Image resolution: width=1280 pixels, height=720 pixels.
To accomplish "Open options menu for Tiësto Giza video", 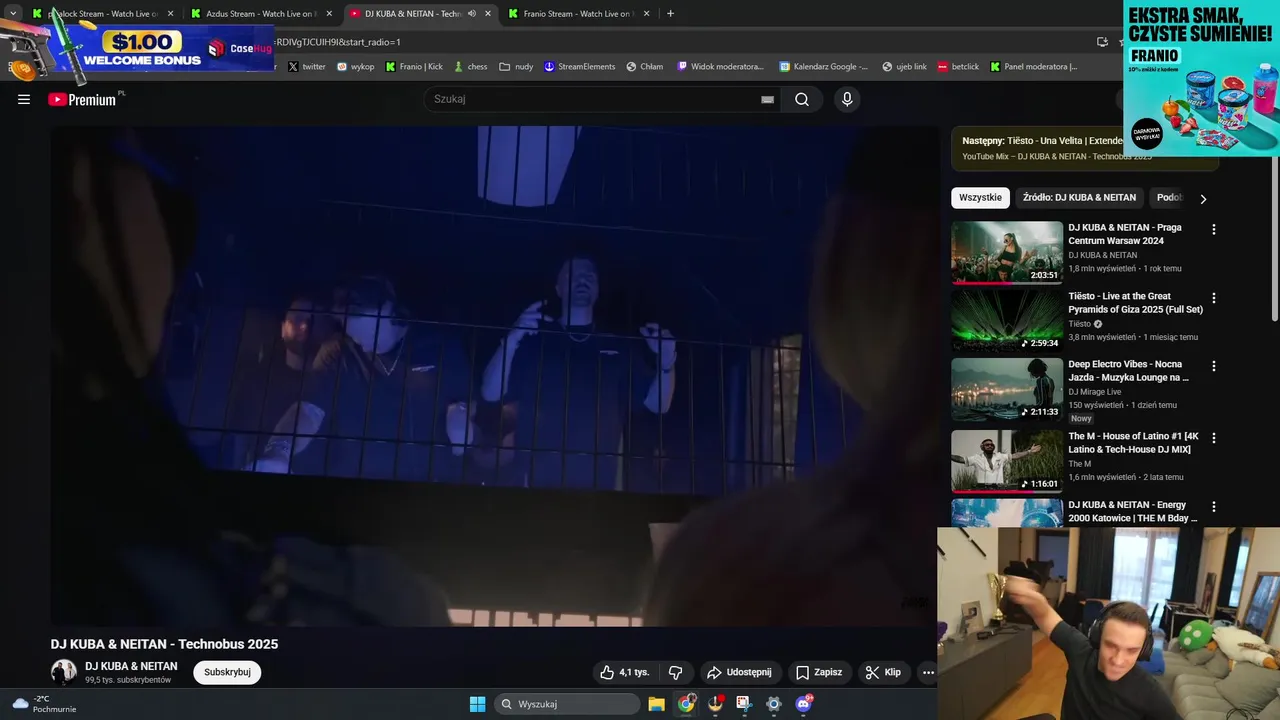I will point(1214,298).
